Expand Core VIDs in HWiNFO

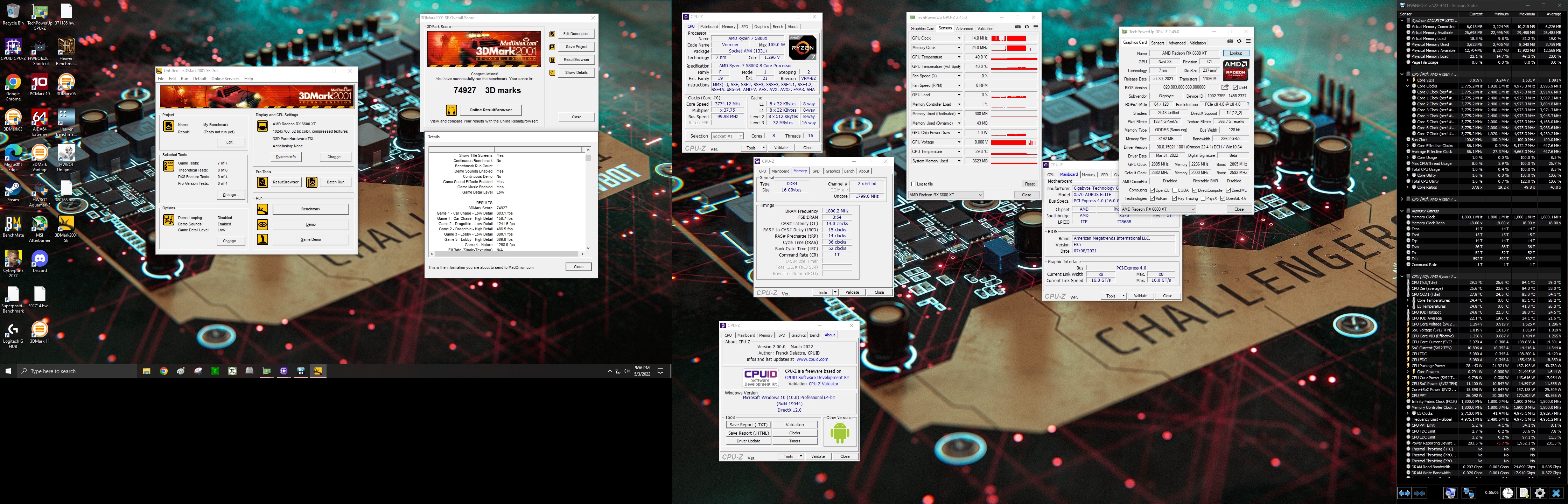(x=1408, y=80)
